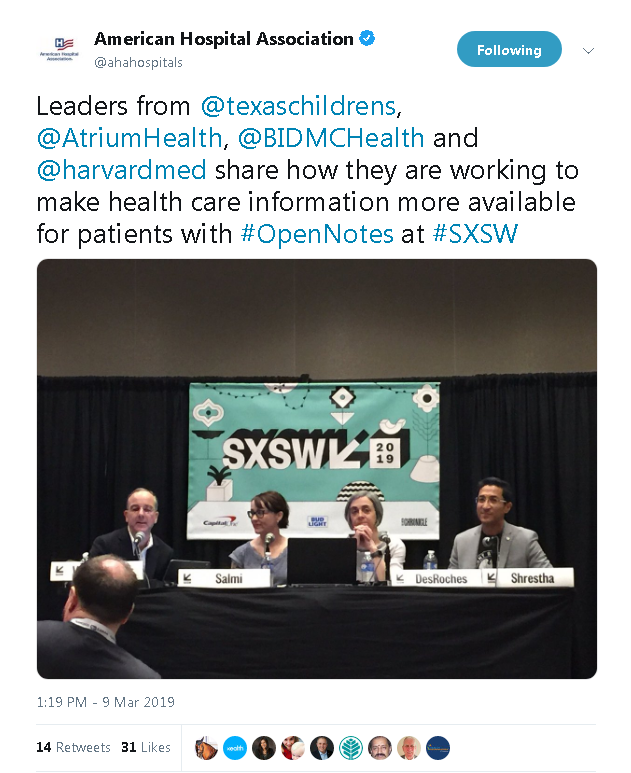Toggle the Following button
This screenshot has height=773, width=631.
coord(509,49)
